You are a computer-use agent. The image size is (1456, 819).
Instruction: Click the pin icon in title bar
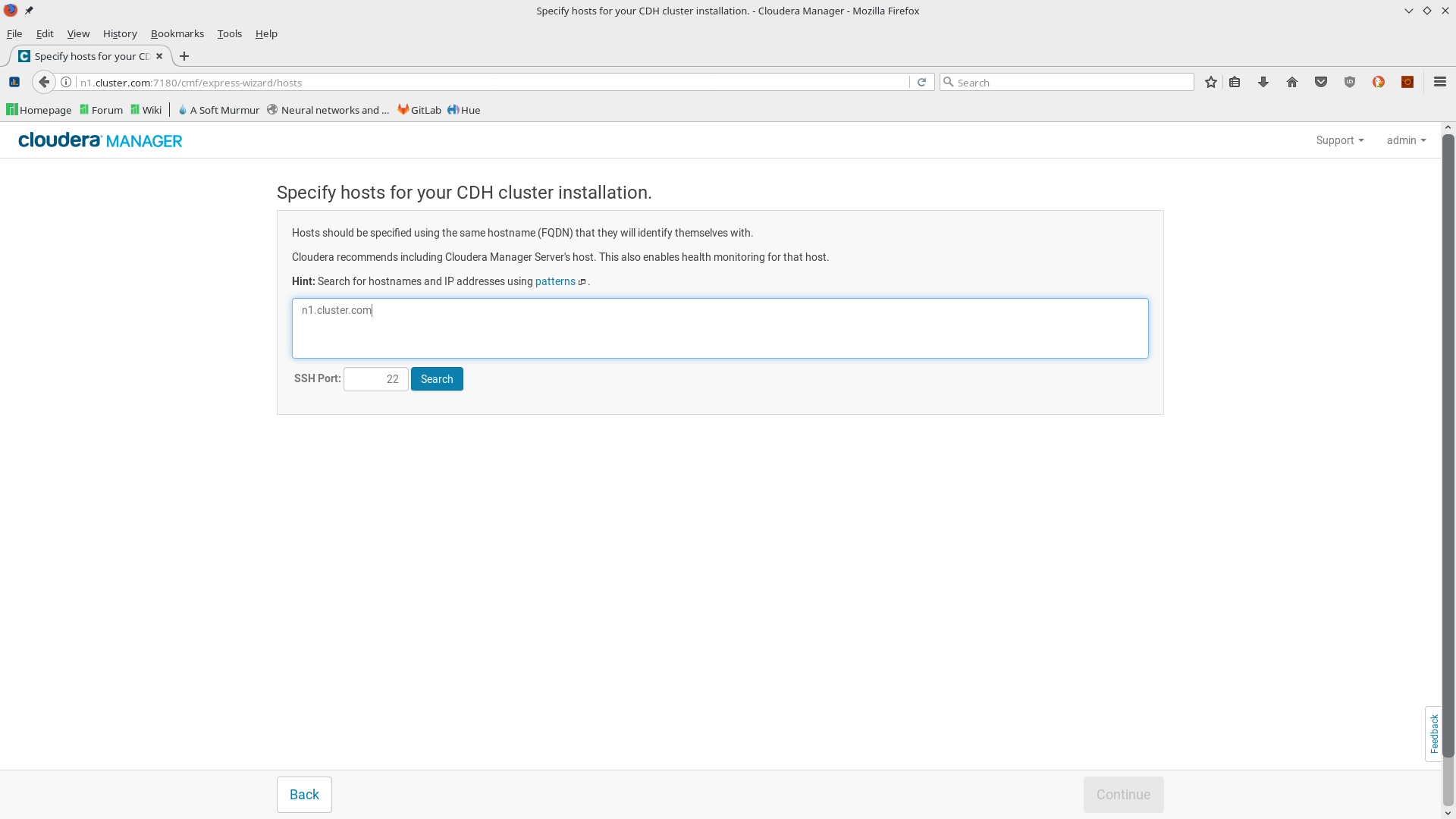(x=29, y=11)
